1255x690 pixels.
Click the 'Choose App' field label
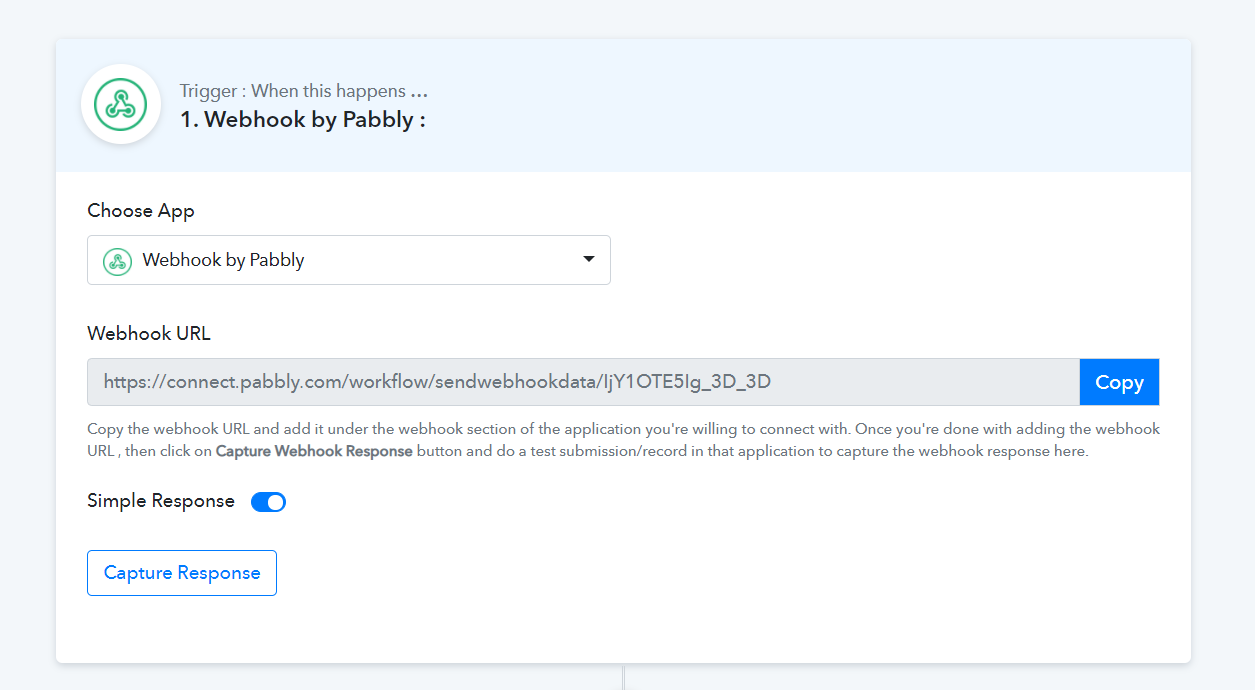coord(141,211)
